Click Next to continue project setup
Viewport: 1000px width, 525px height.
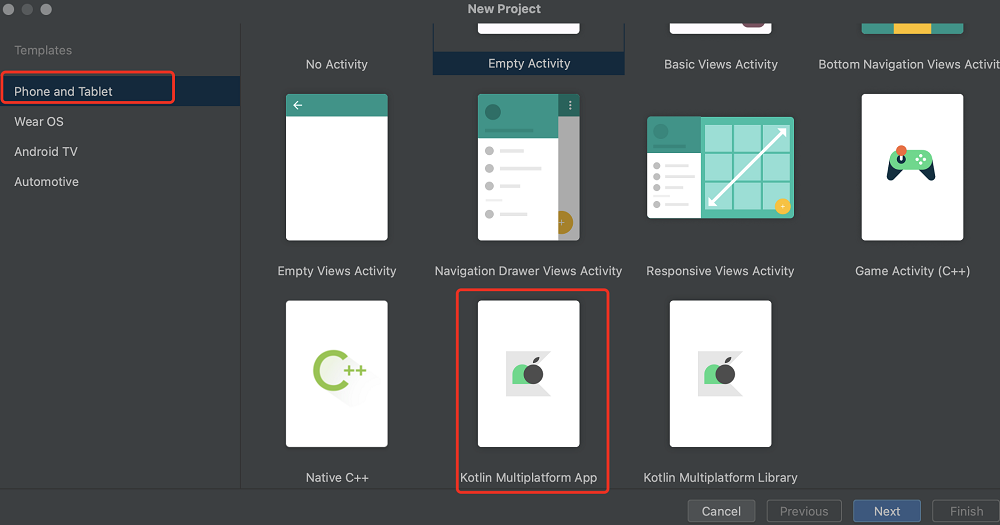pos(887,511)
